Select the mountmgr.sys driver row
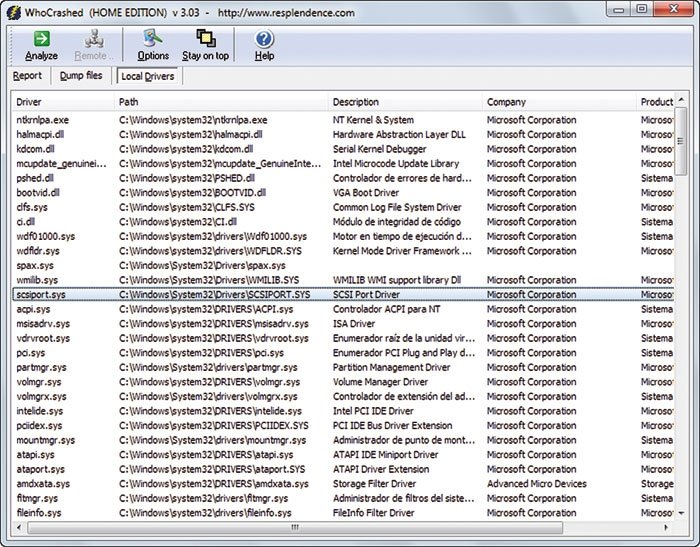 (343, 440)
